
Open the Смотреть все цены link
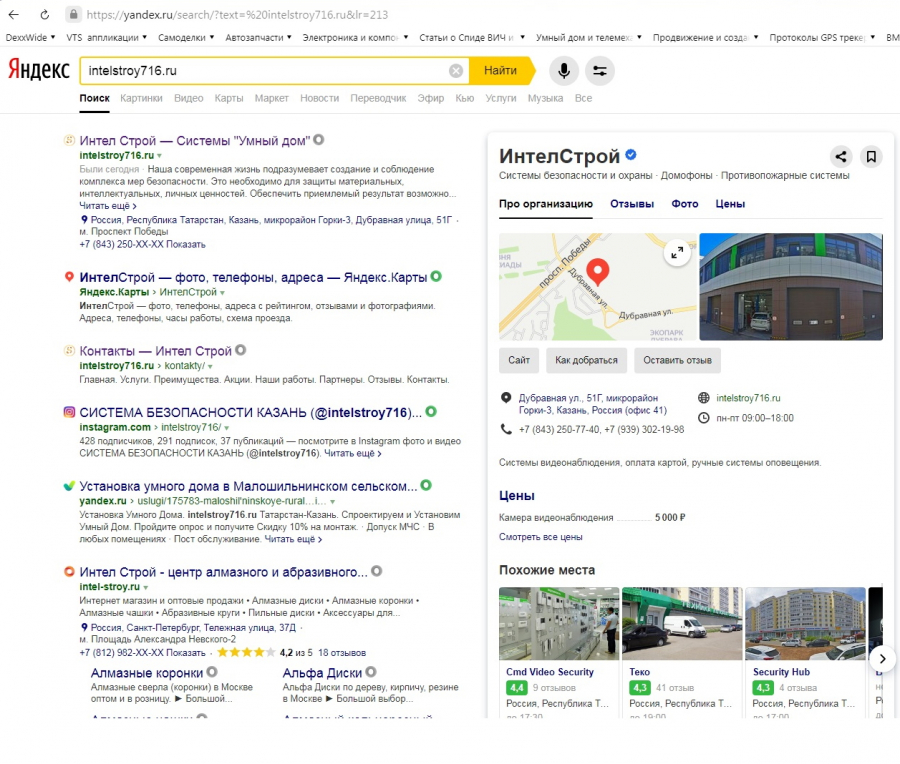coord(541,537)
